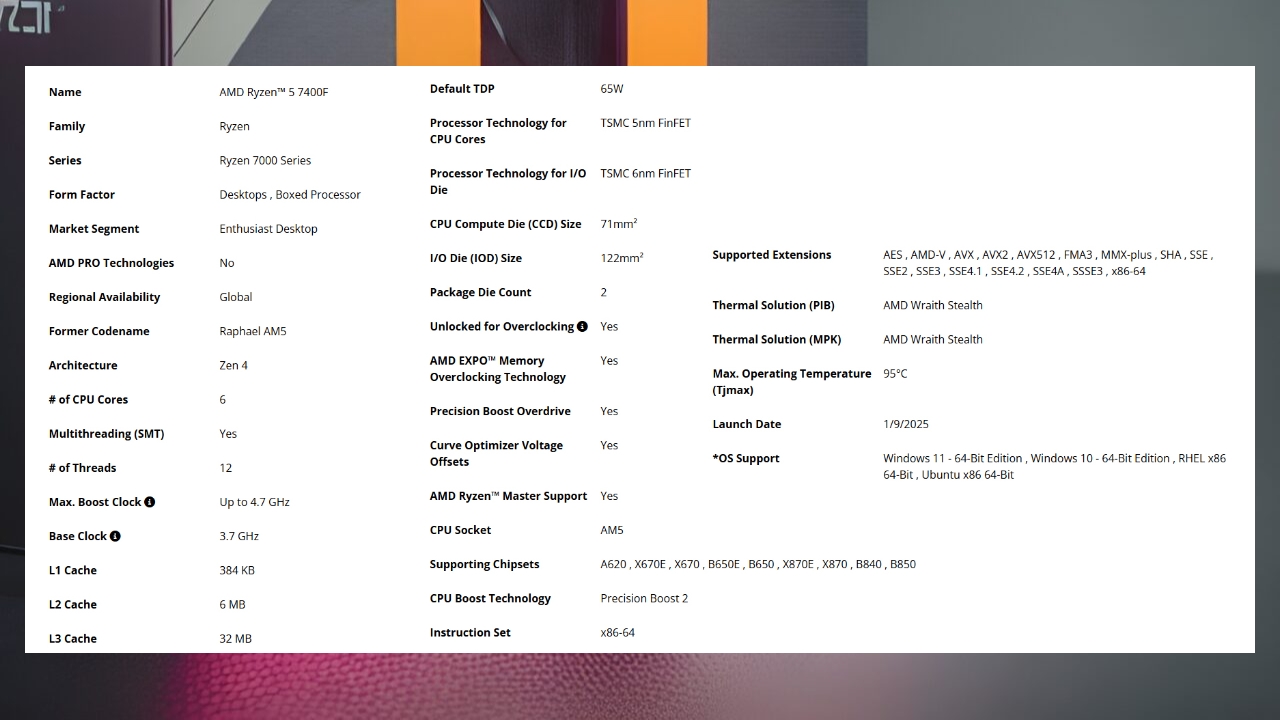Image resolution: width=1280 pixels, height=720 pixels.
Task: Select the processor name AMD Ryzen™ 5 7400F
Action: [x=274, y=92]
